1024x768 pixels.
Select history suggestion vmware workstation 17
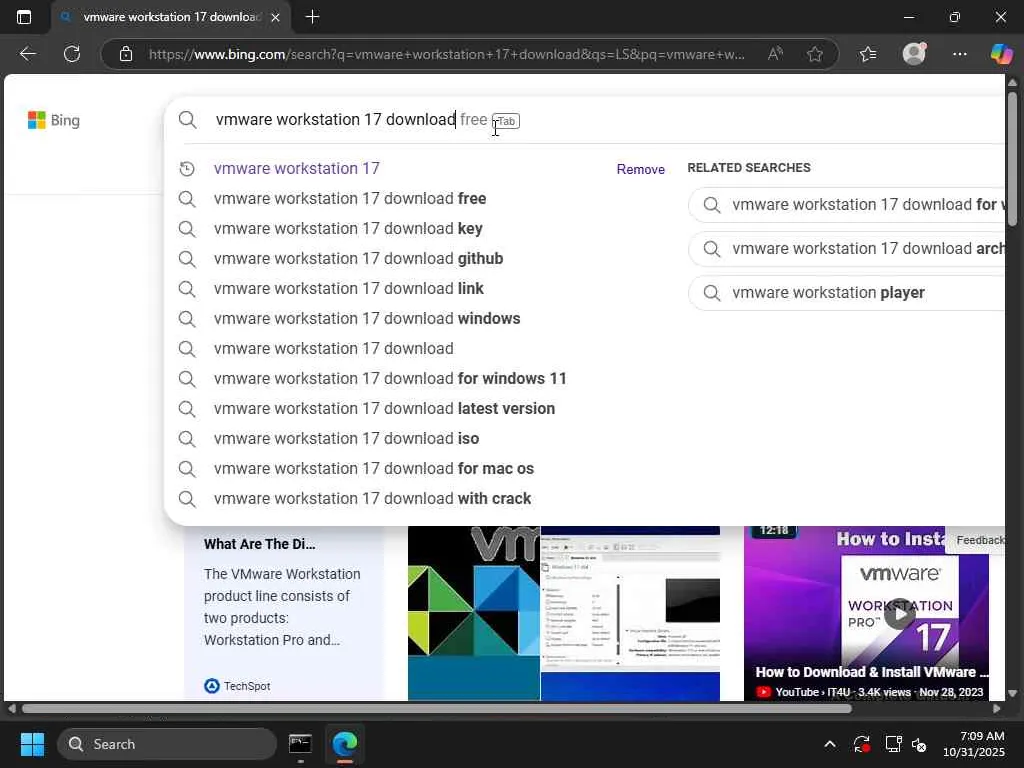(296, 168)
